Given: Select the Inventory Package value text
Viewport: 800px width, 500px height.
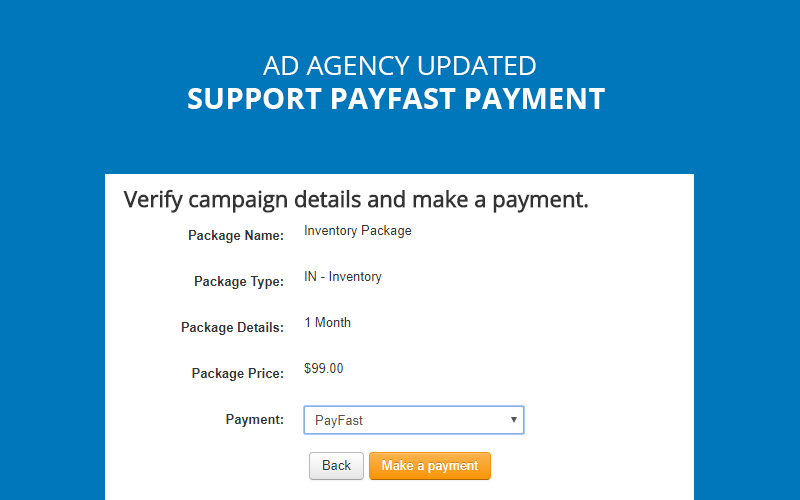Looking at the screenshot, I should pos(357,231).
